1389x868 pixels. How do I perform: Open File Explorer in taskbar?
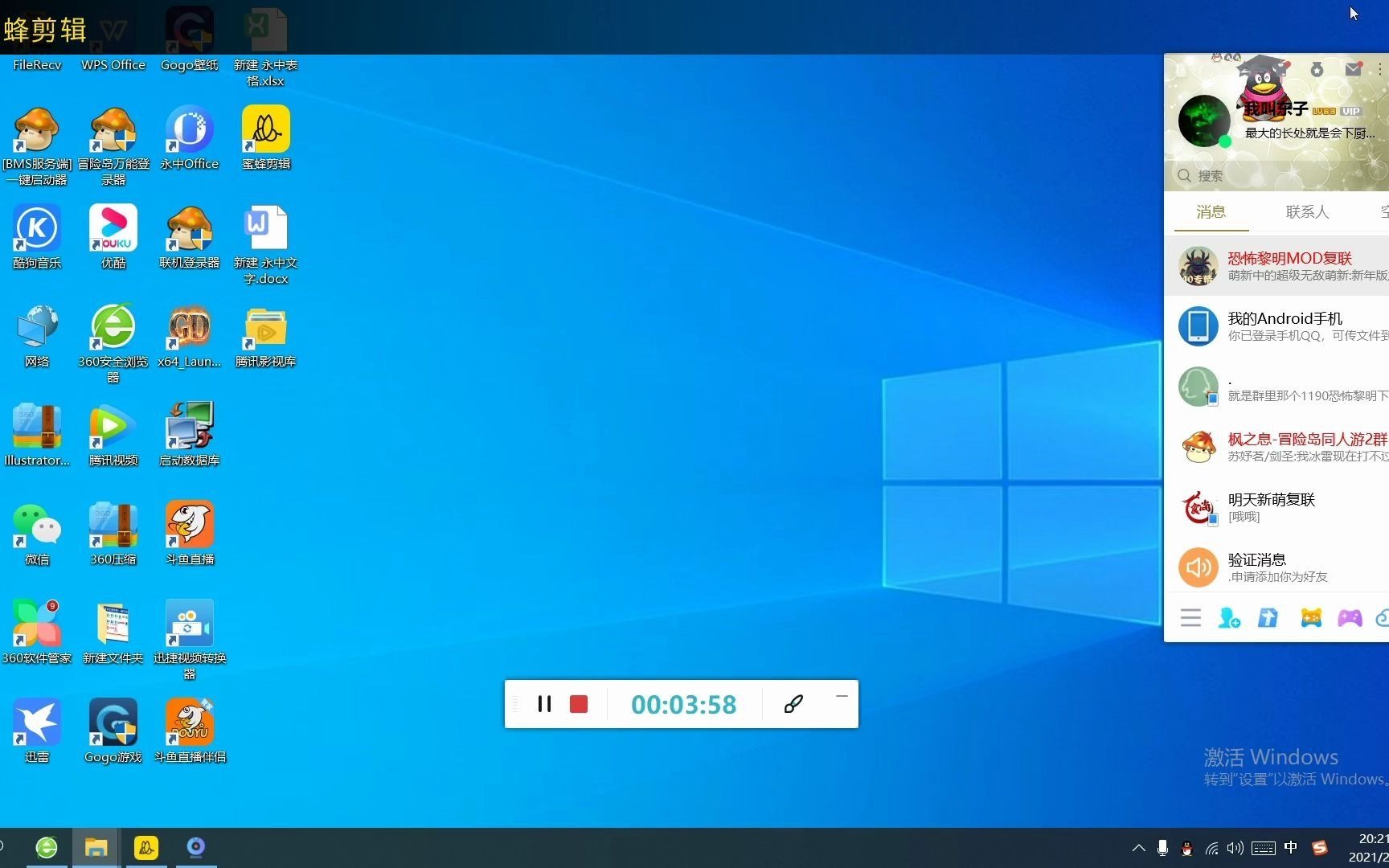(96, 847)
